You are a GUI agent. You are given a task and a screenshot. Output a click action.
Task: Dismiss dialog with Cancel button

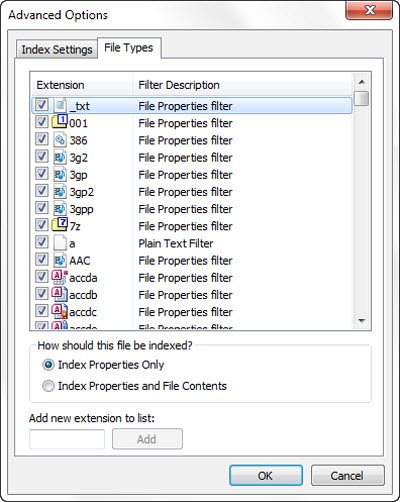pyautogui.click(x=347, y=476)
